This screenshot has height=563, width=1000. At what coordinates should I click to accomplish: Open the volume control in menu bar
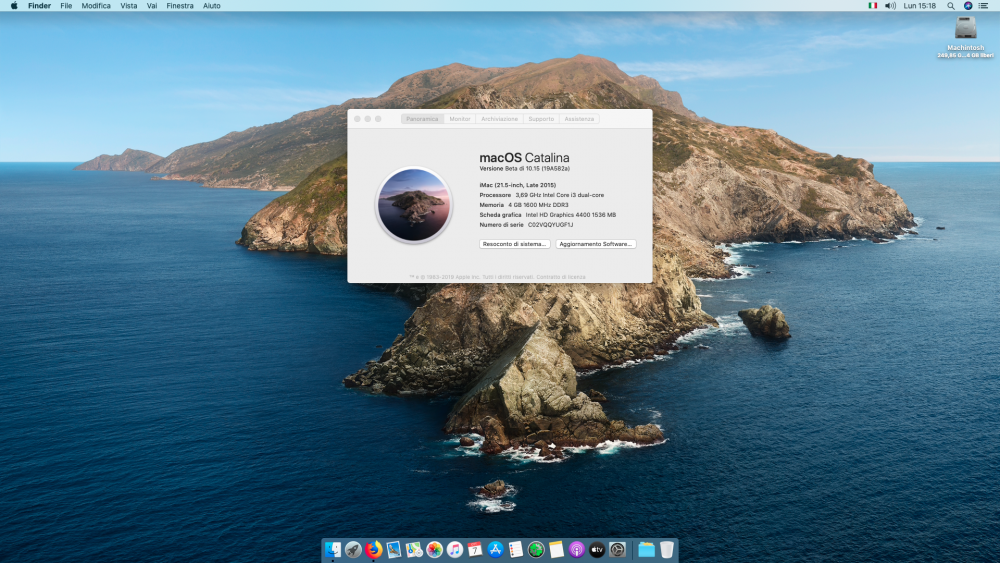pyautogui.click(x=890, y=6)
